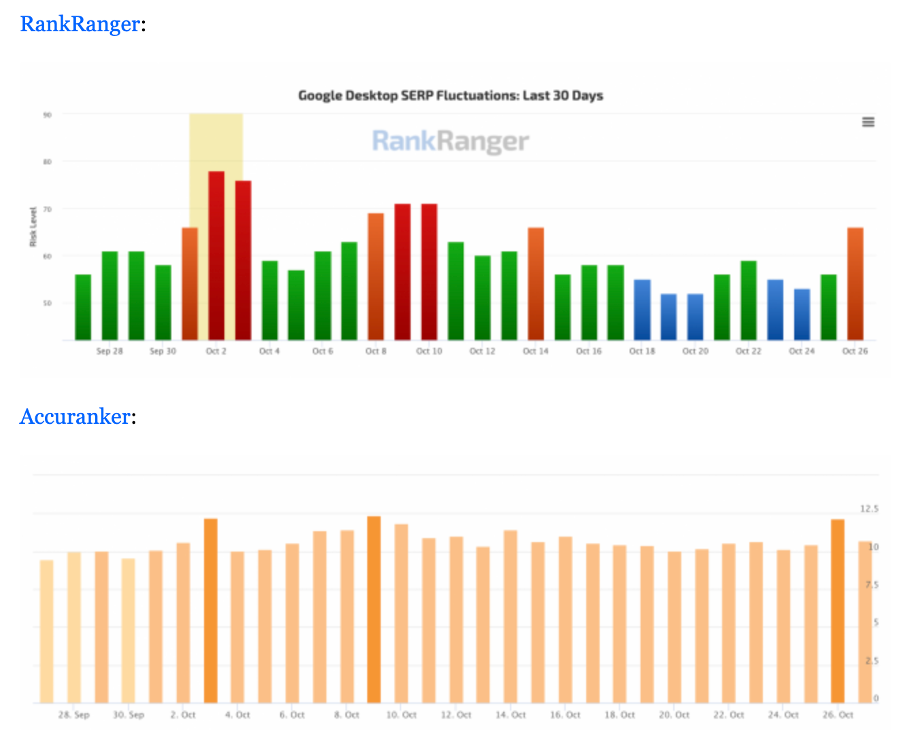Click the 'Oct 6' label in RankRanger chart

[x=323, y=351]
